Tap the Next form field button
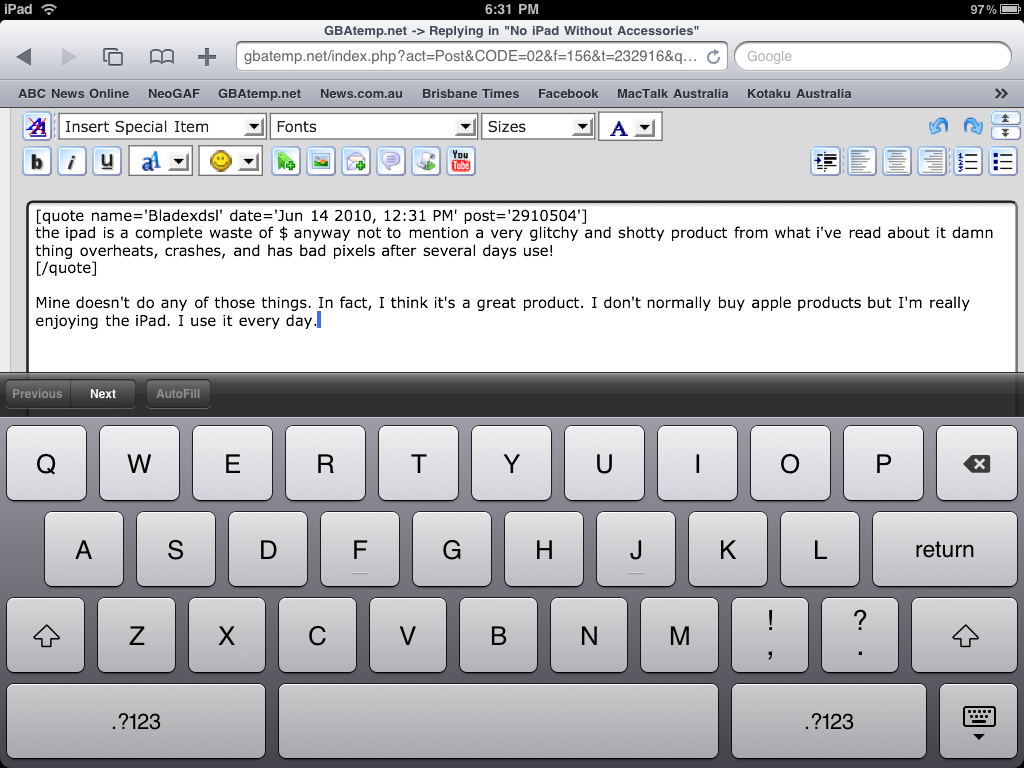This screenshot has width=1024, height=768. [x=103, y=394]
